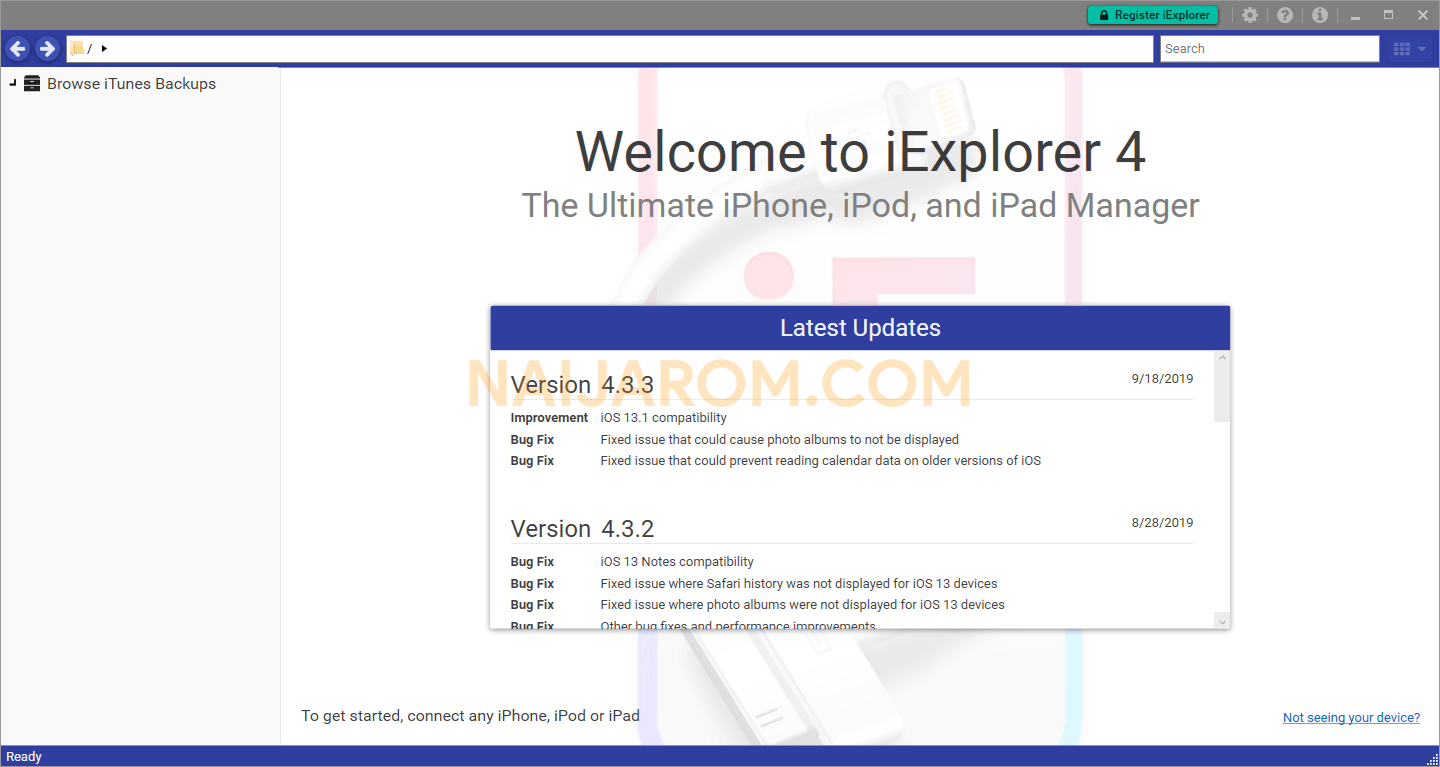Click Register iExplorer button
Screen dimensions: 1440x767
click(1153, 15)
